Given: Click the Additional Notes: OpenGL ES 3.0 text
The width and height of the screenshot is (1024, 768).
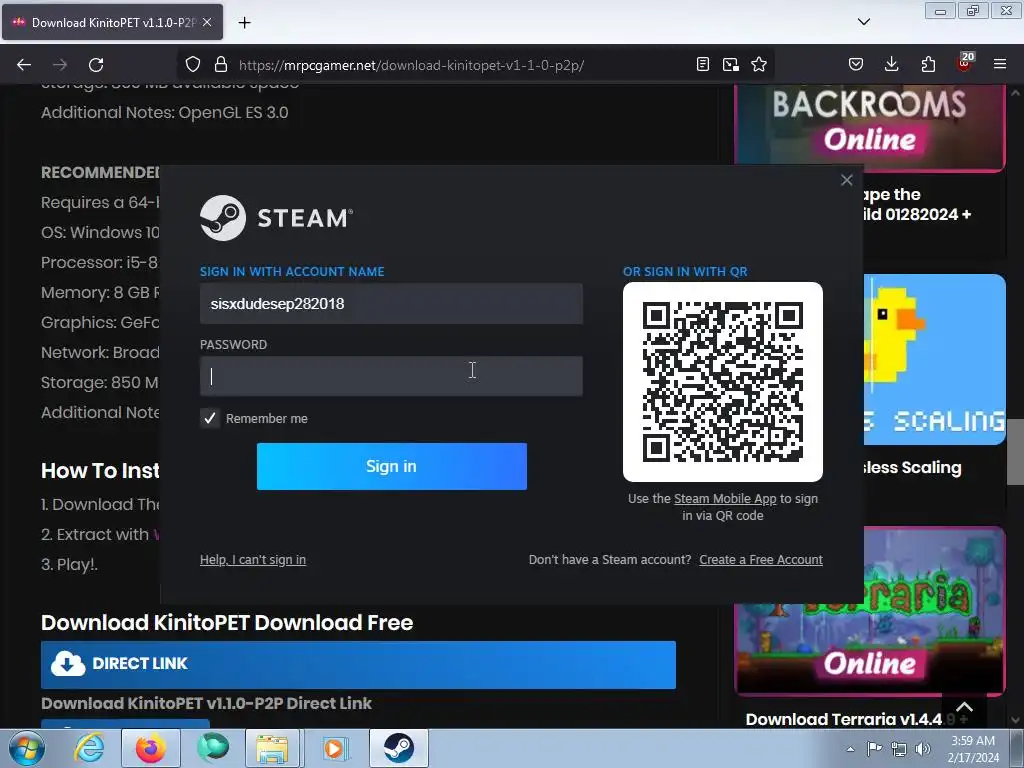Looking at the screenshot, I should [165, 112].
